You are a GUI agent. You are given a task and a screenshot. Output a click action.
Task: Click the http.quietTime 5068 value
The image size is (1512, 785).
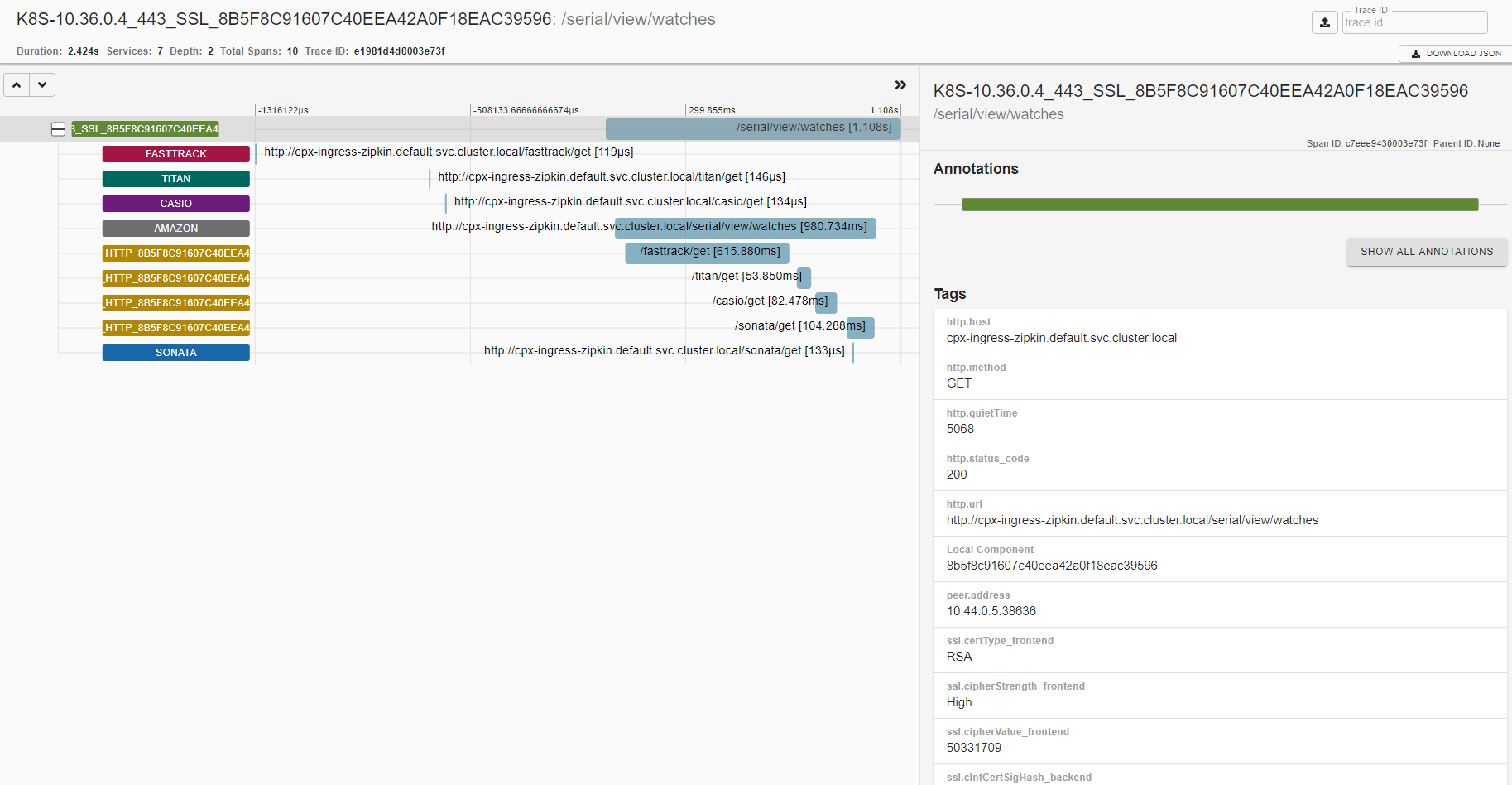960,429
